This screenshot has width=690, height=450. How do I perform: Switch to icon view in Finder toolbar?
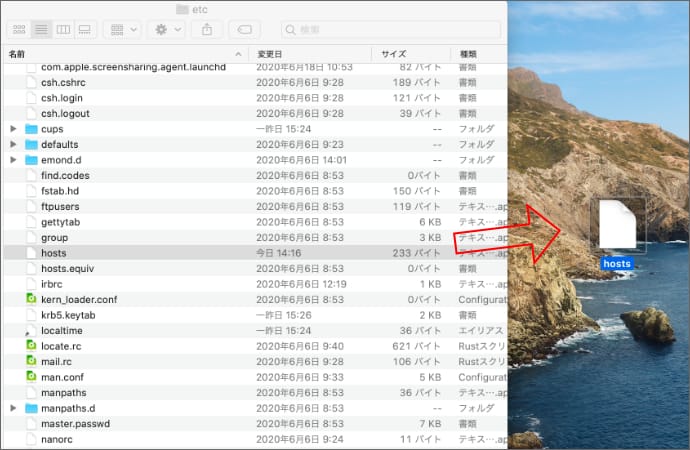coord(18,30)
